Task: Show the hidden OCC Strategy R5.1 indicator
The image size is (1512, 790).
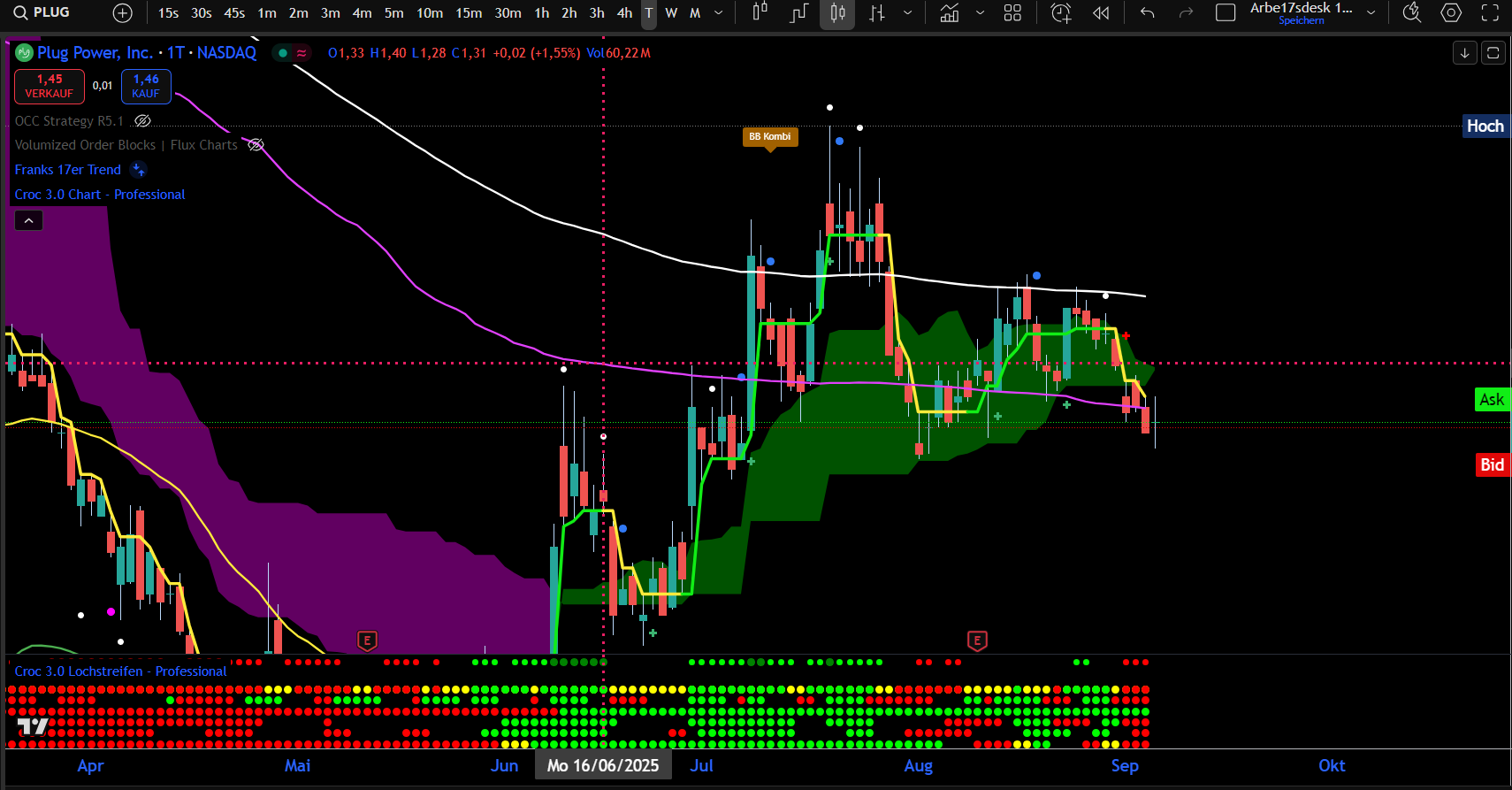Action: tap(142, 121)
